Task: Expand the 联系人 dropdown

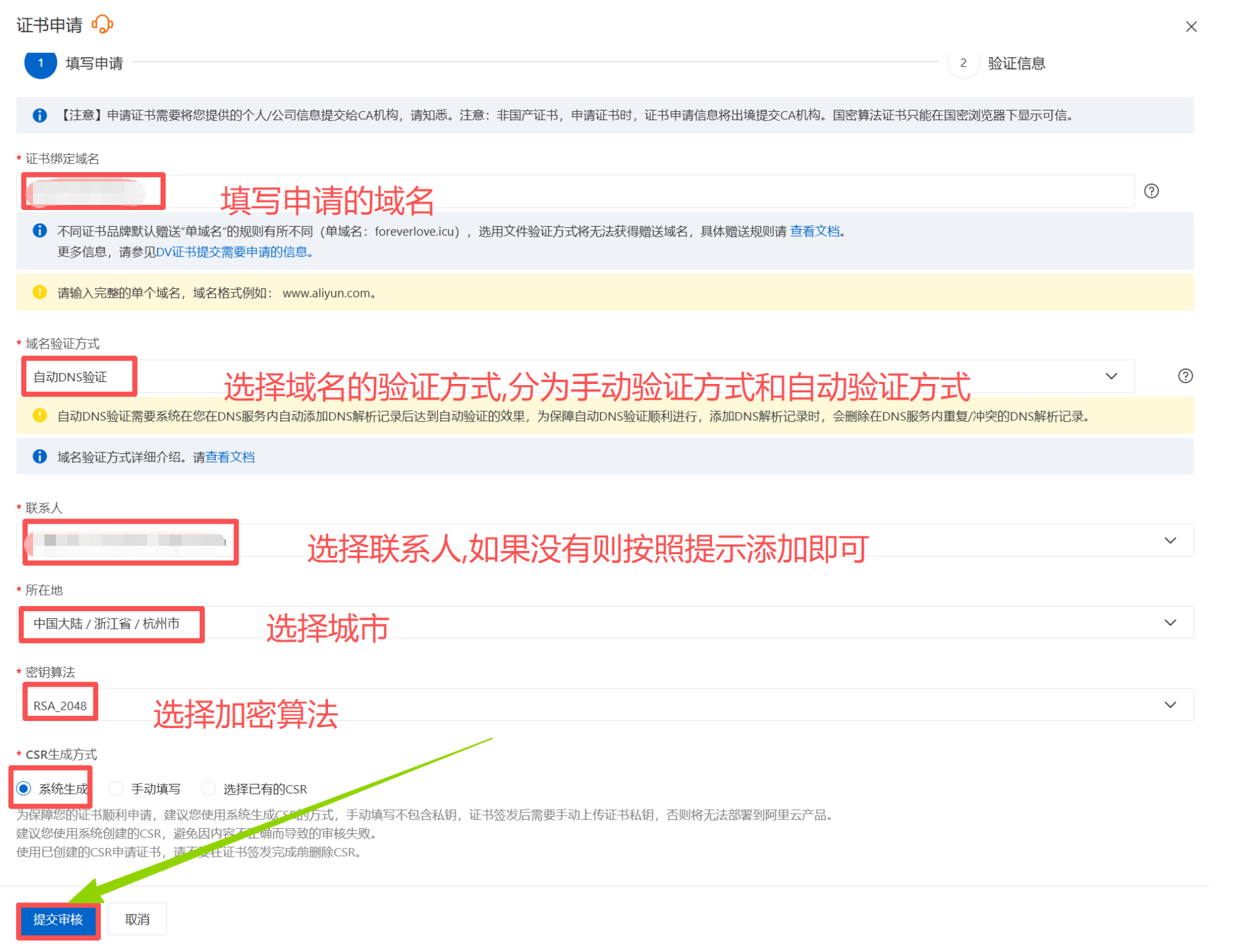Action: (x=604, y=540)
